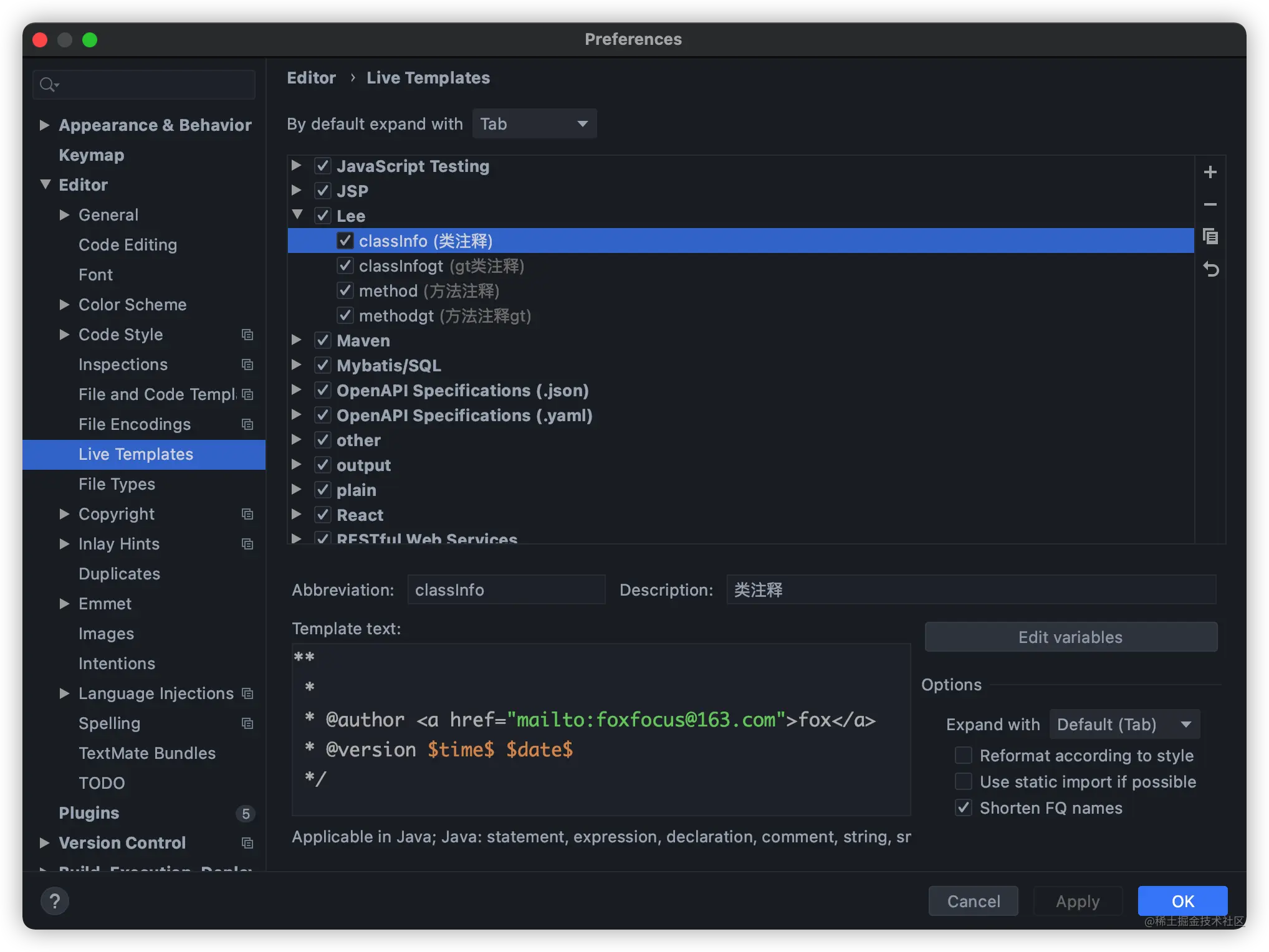Image resolution: width=1269 pixels, height=952 pixels.
Task: Select File Types in the sidebar
Action: coord(117,484)
